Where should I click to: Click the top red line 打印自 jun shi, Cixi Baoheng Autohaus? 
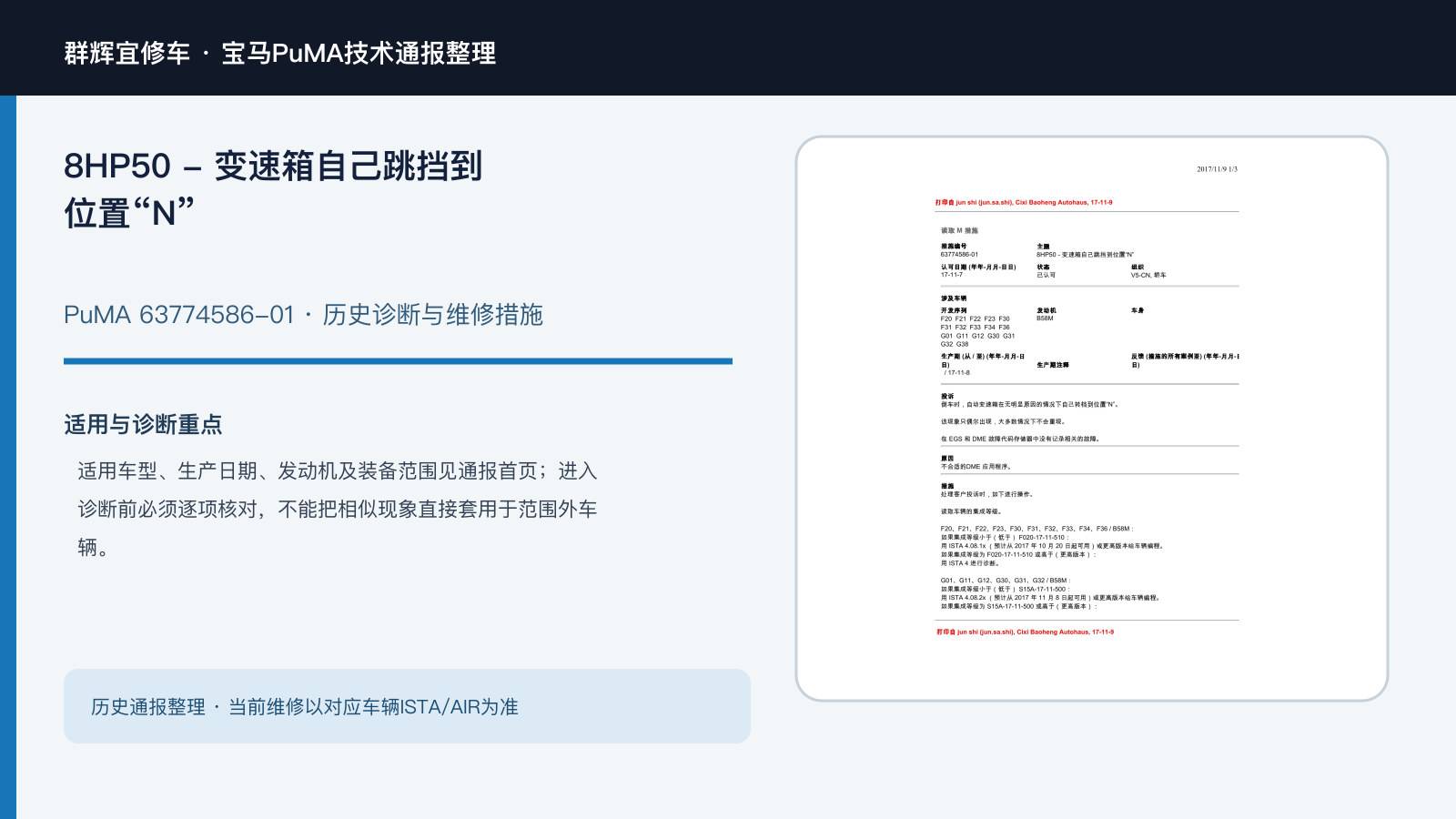tap(1024, 203)
